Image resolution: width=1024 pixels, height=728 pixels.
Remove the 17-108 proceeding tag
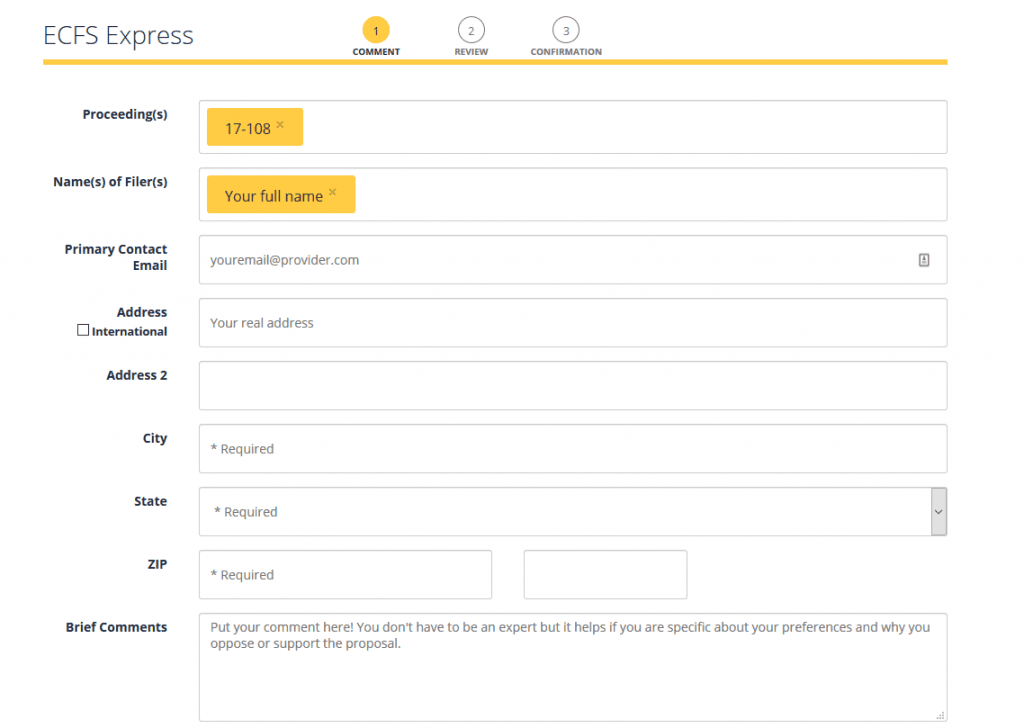280,125
